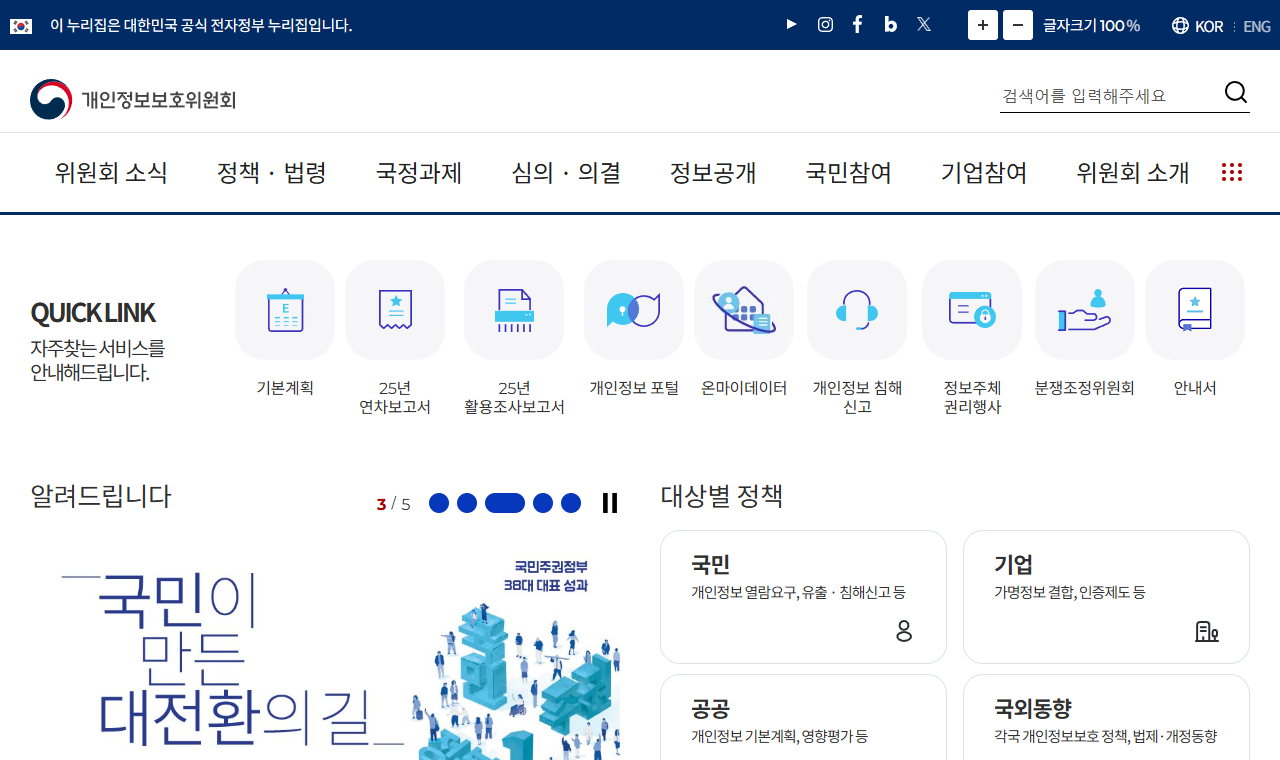1280x760 pixels.
Task: Open the X (Twitter) icon link
Action: [x=924, y=25]
